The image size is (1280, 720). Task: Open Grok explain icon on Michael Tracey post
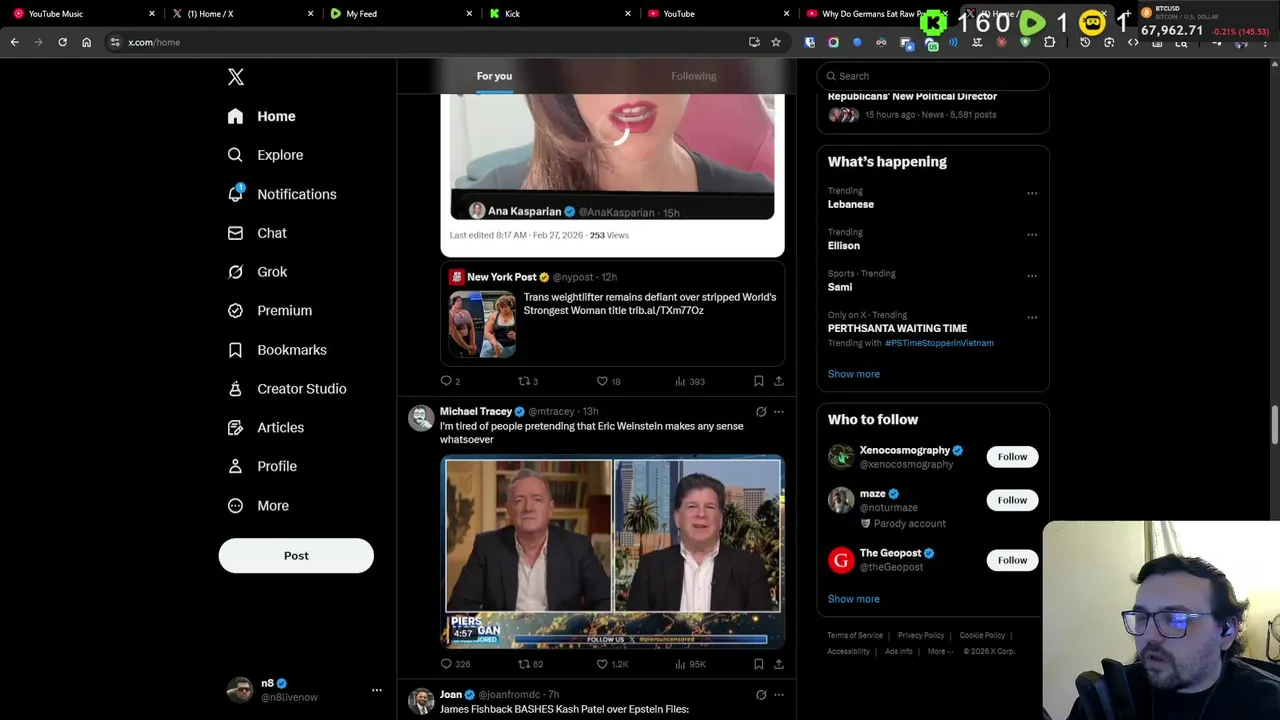[x=761, y=412]
